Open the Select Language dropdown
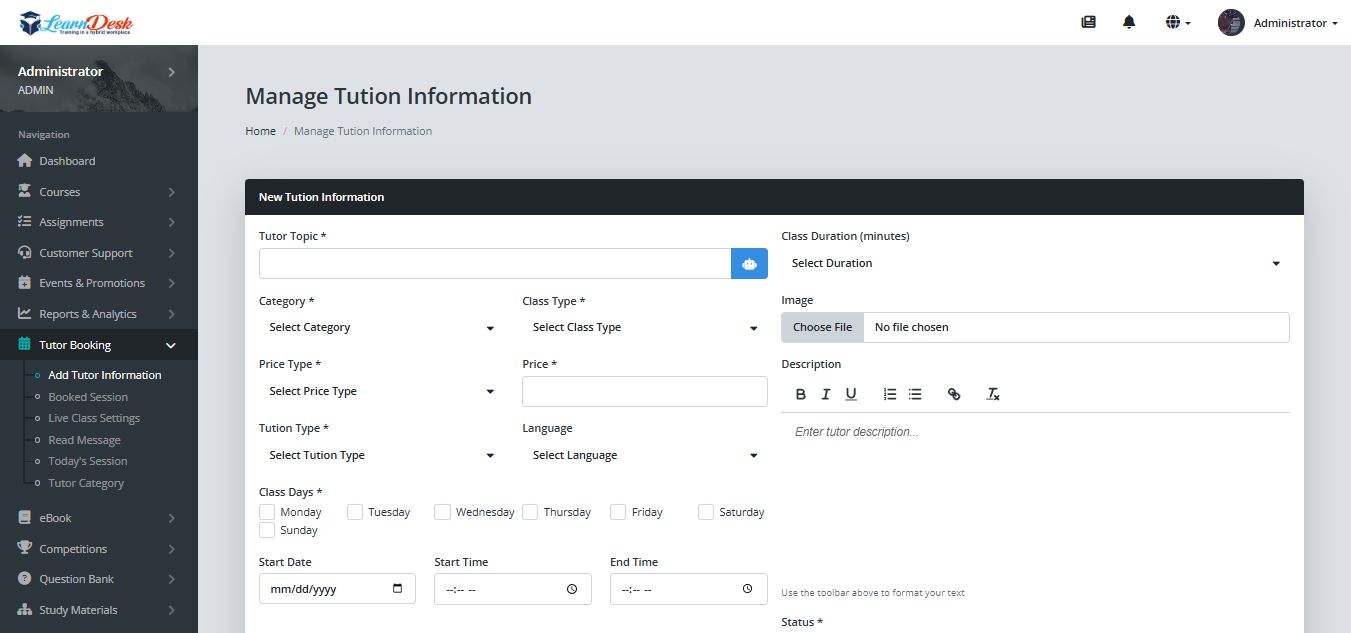Viewport: 1351px width, 633px height. tap(644, 456)
